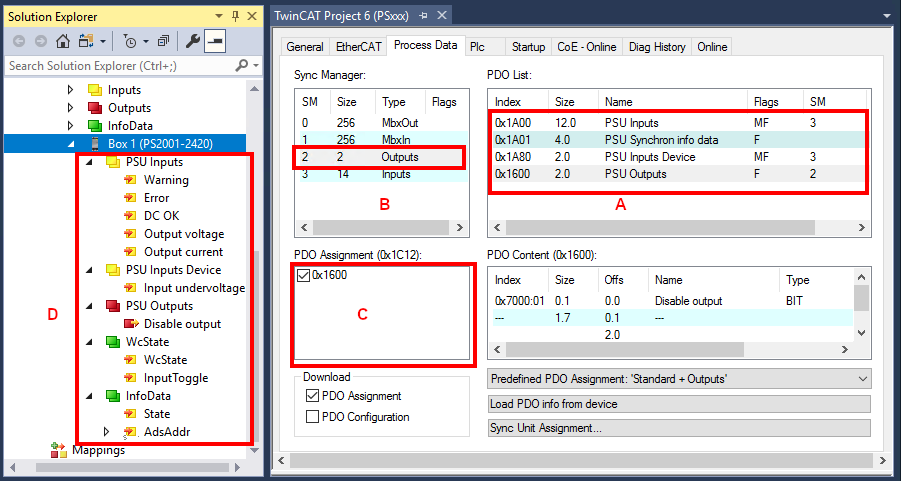
Task: Click the Collapse All icon in toolbar
Action: point(164,41)
